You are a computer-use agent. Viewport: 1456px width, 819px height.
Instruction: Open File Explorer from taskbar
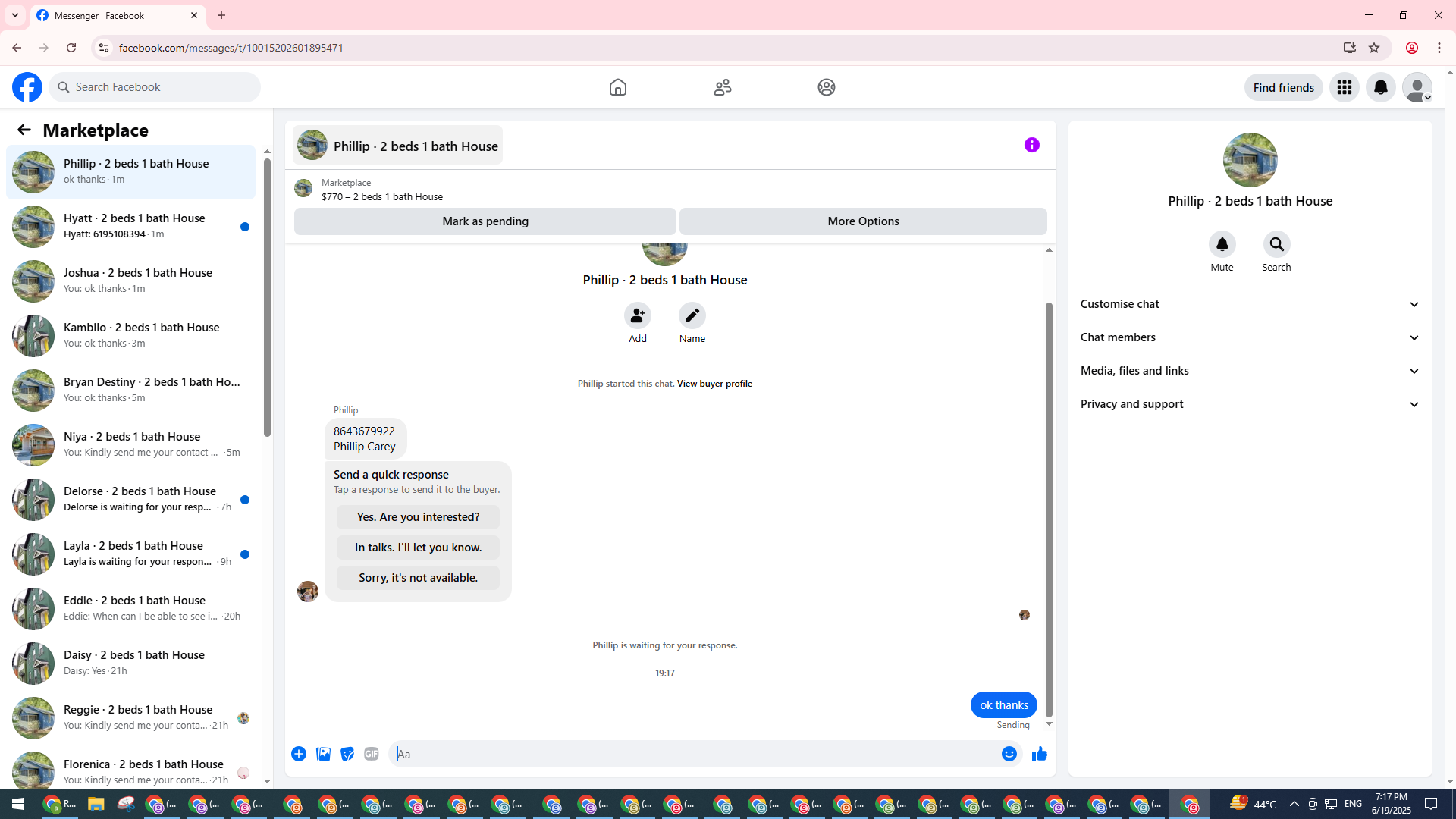click(x=96, y=804)
